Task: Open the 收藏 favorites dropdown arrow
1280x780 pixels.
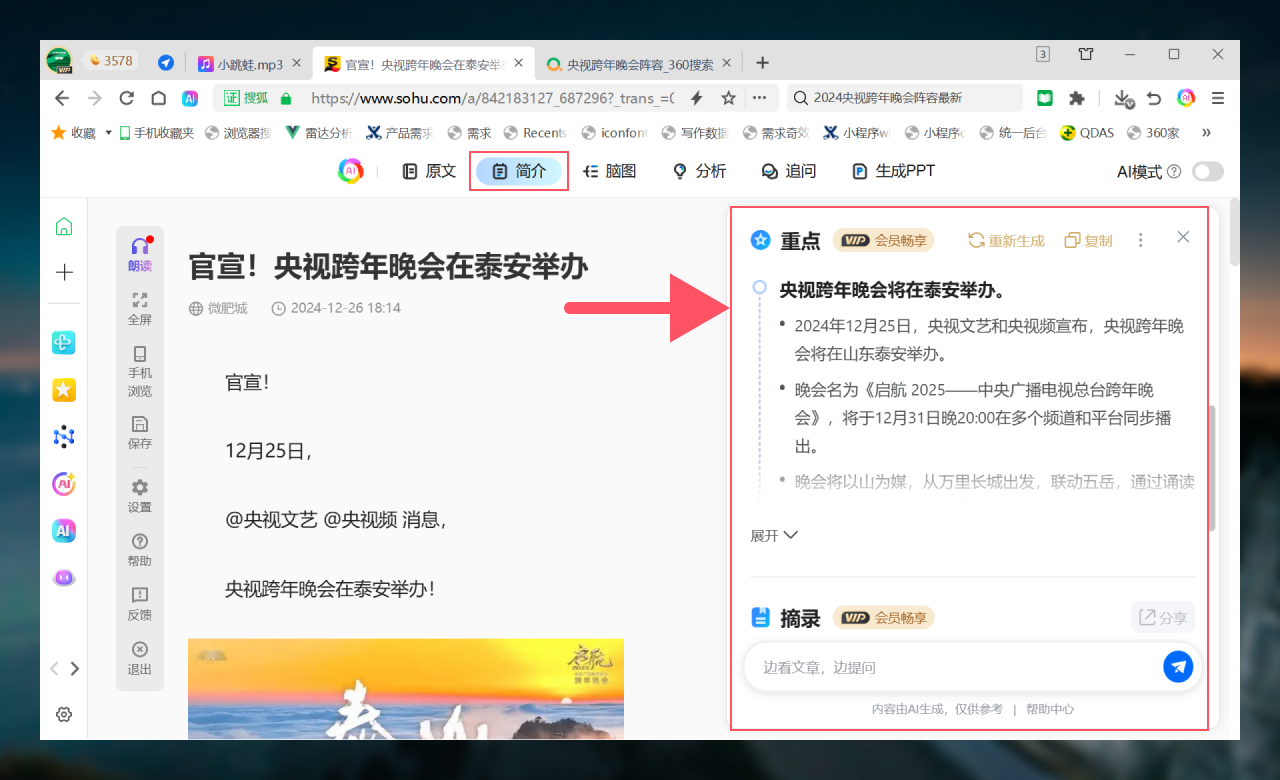Action: 108,132
